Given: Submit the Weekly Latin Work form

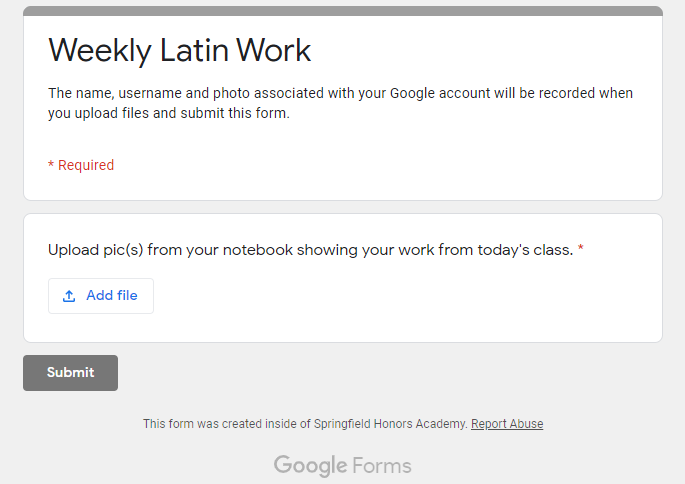Looking at the screenshot, I should tap(70, 373).
